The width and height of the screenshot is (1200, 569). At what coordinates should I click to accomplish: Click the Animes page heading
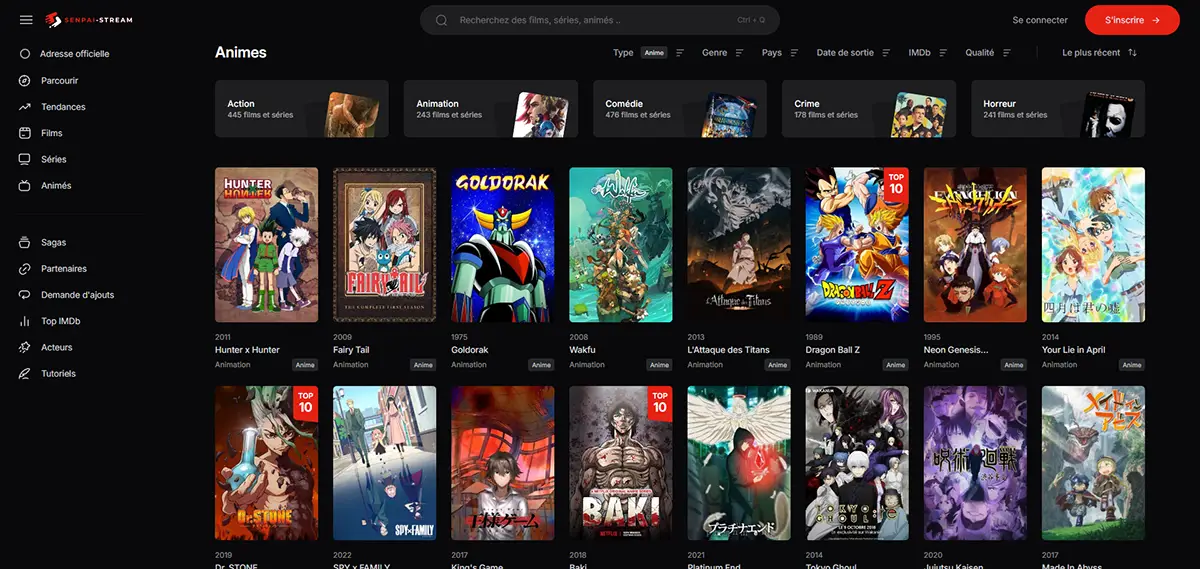(x=241, y=52)
